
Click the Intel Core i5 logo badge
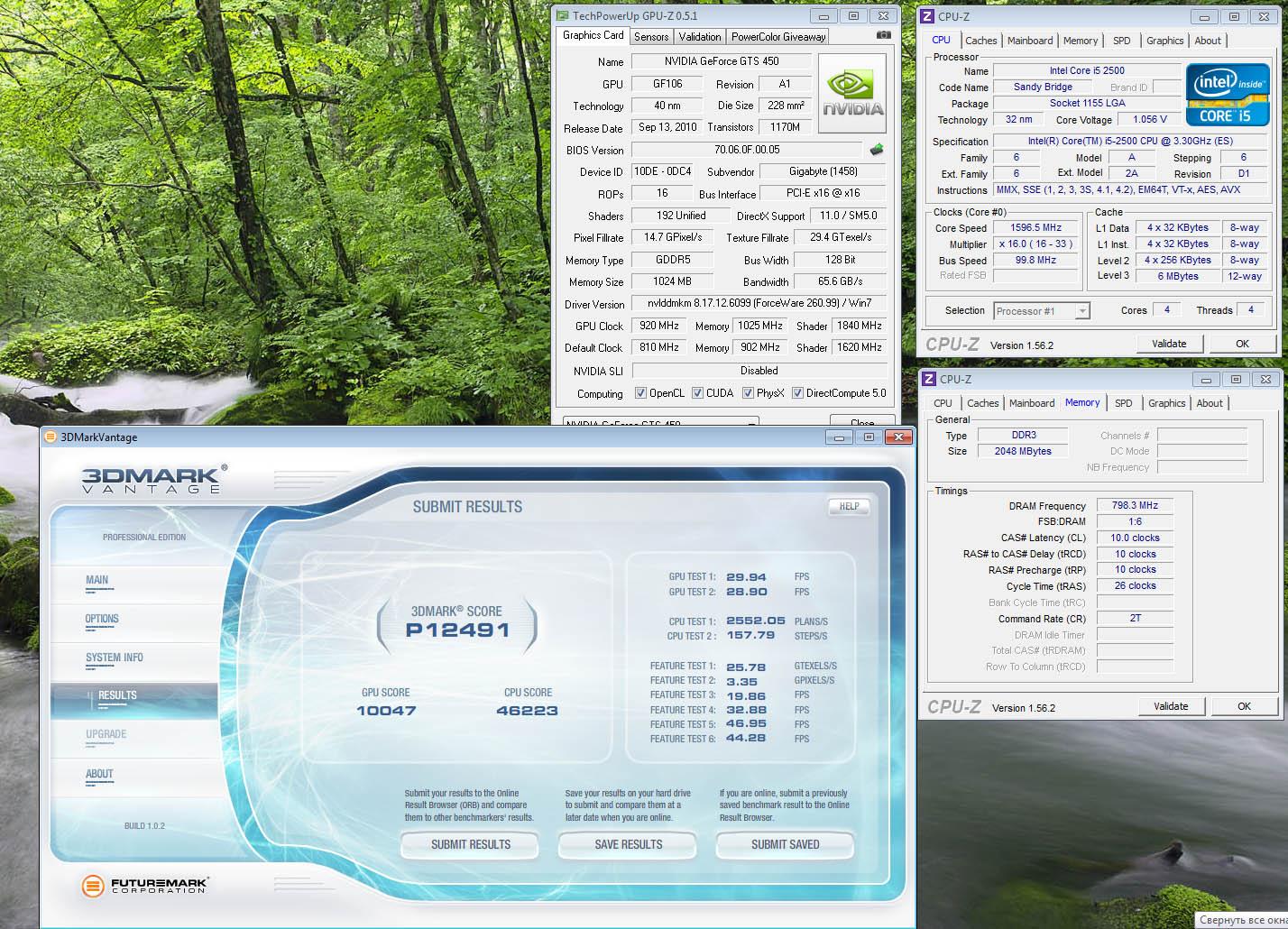click(x=1228, y=95)
